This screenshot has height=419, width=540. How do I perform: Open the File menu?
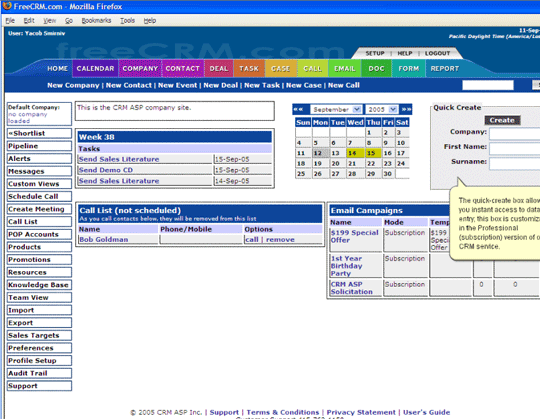tap(10, 21)
